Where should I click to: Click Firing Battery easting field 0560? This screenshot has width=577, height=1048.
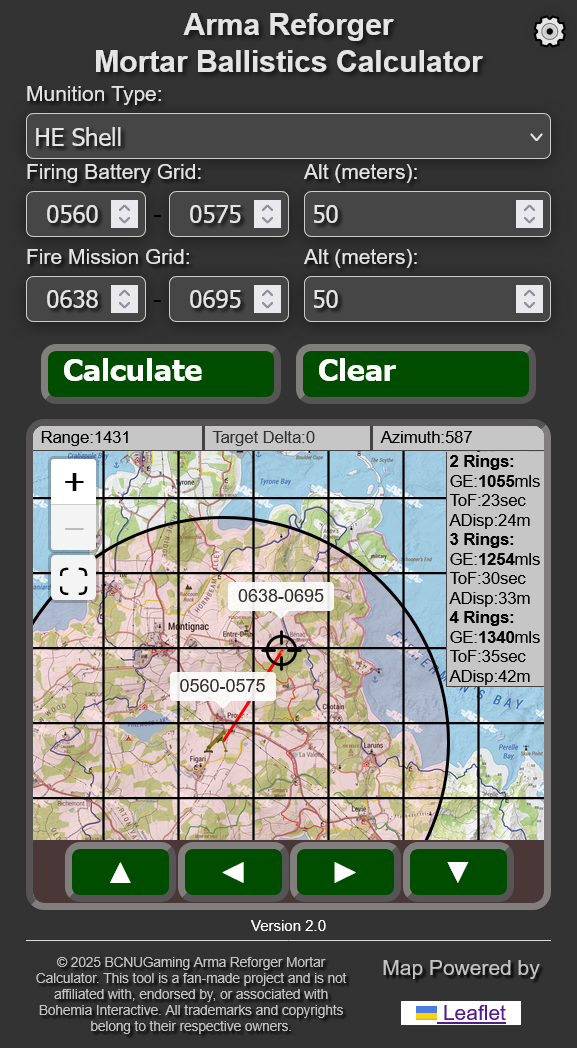(86, 214)
